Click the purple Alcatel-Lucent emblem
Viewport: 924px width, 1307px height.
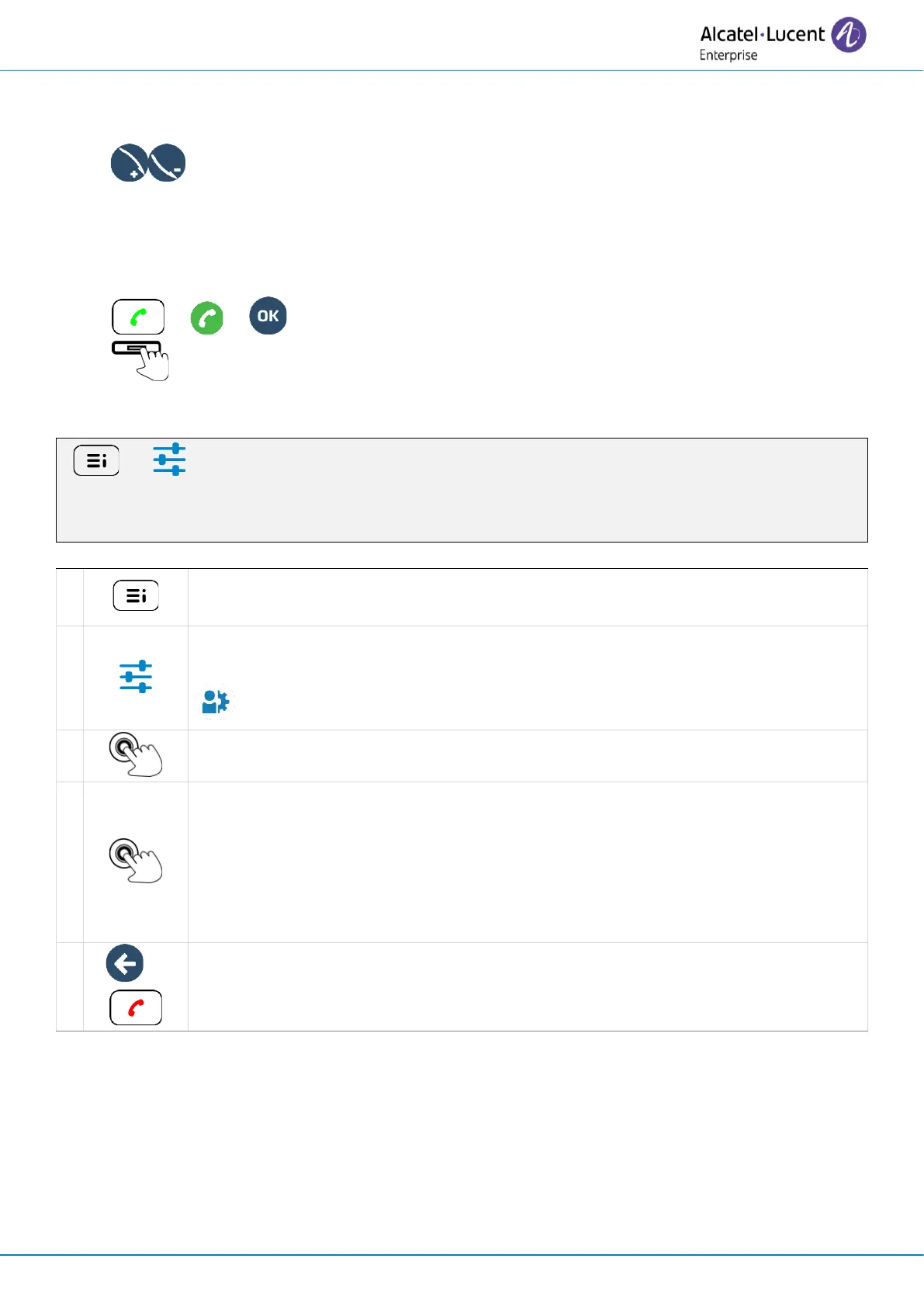(x=848, y=35)
